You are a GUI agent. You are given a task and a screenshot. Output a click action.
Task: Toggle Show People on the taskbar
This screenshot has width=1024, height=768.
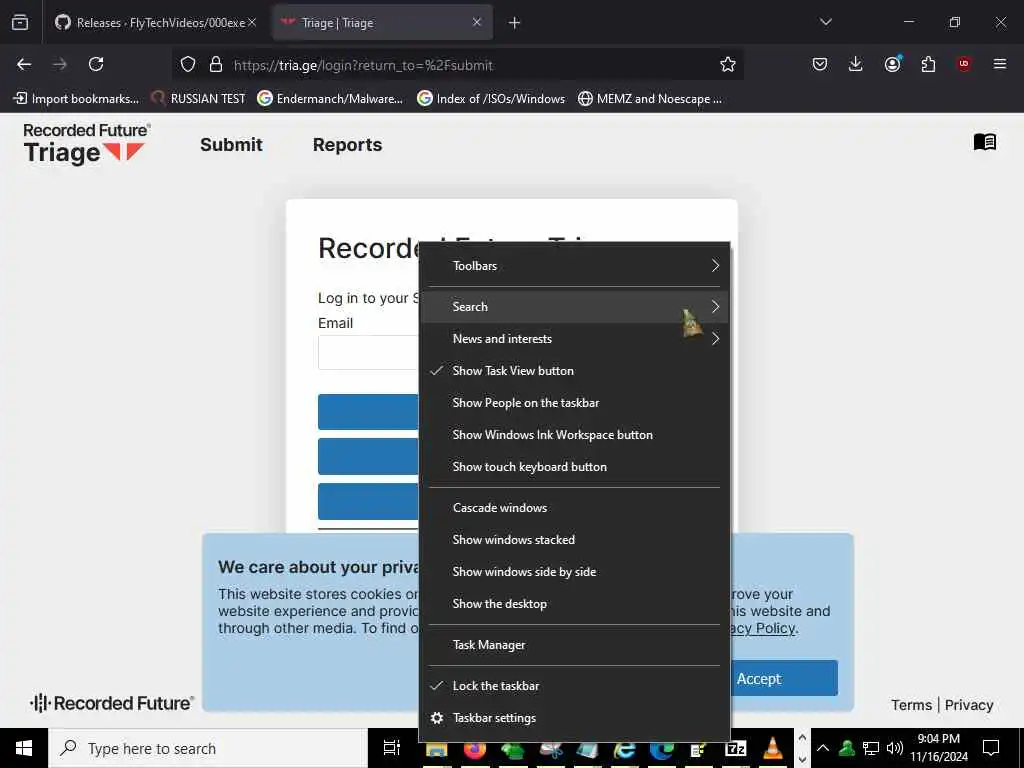[574, 402]
